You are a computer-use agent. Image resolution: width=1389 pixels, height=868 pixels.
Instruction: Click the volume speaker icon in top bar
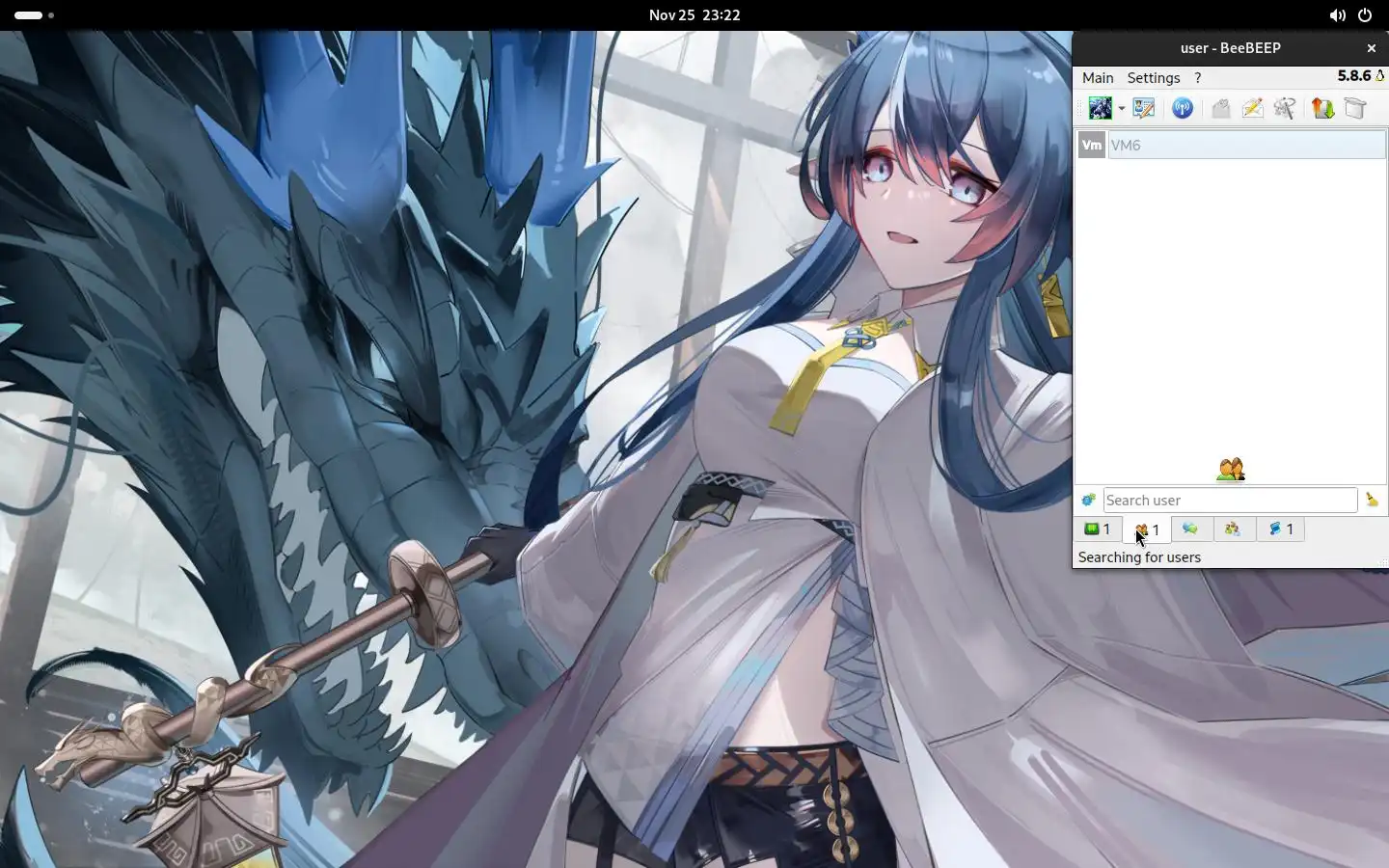1337,15
